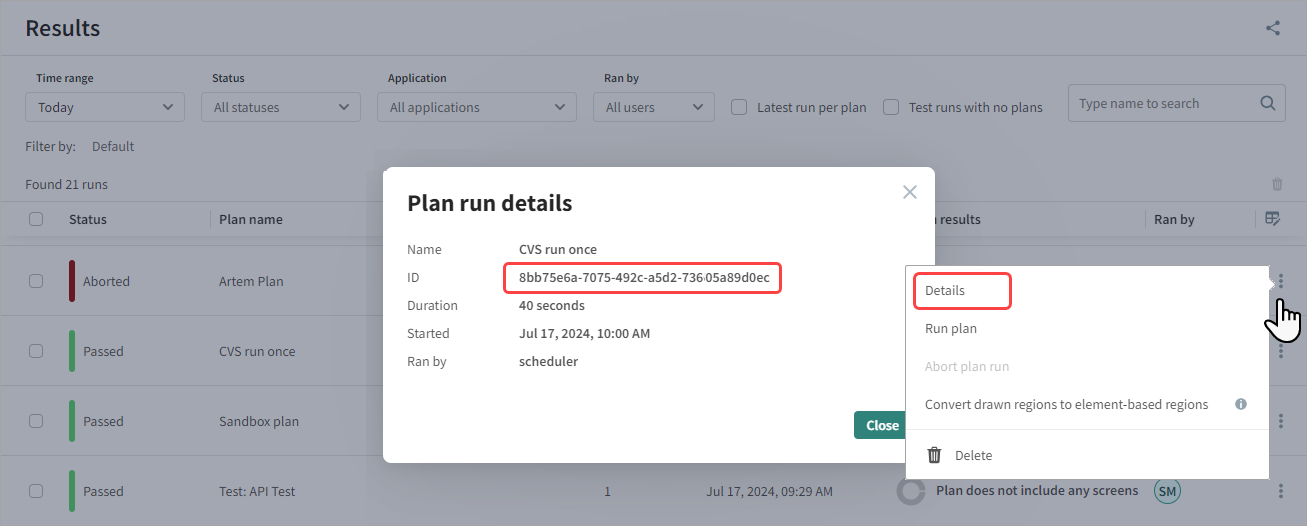Enable Latest run per plan checkbox
The width and height of the screenshot is (1307, 526).
point(740,107)
